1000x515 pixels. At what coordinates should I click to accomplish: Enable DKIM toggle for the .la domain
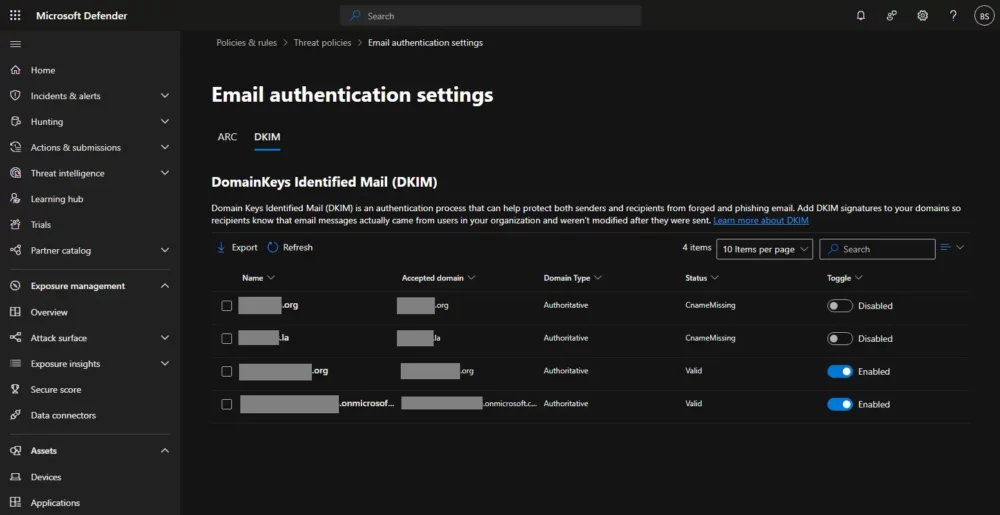[x=840, y=339]
